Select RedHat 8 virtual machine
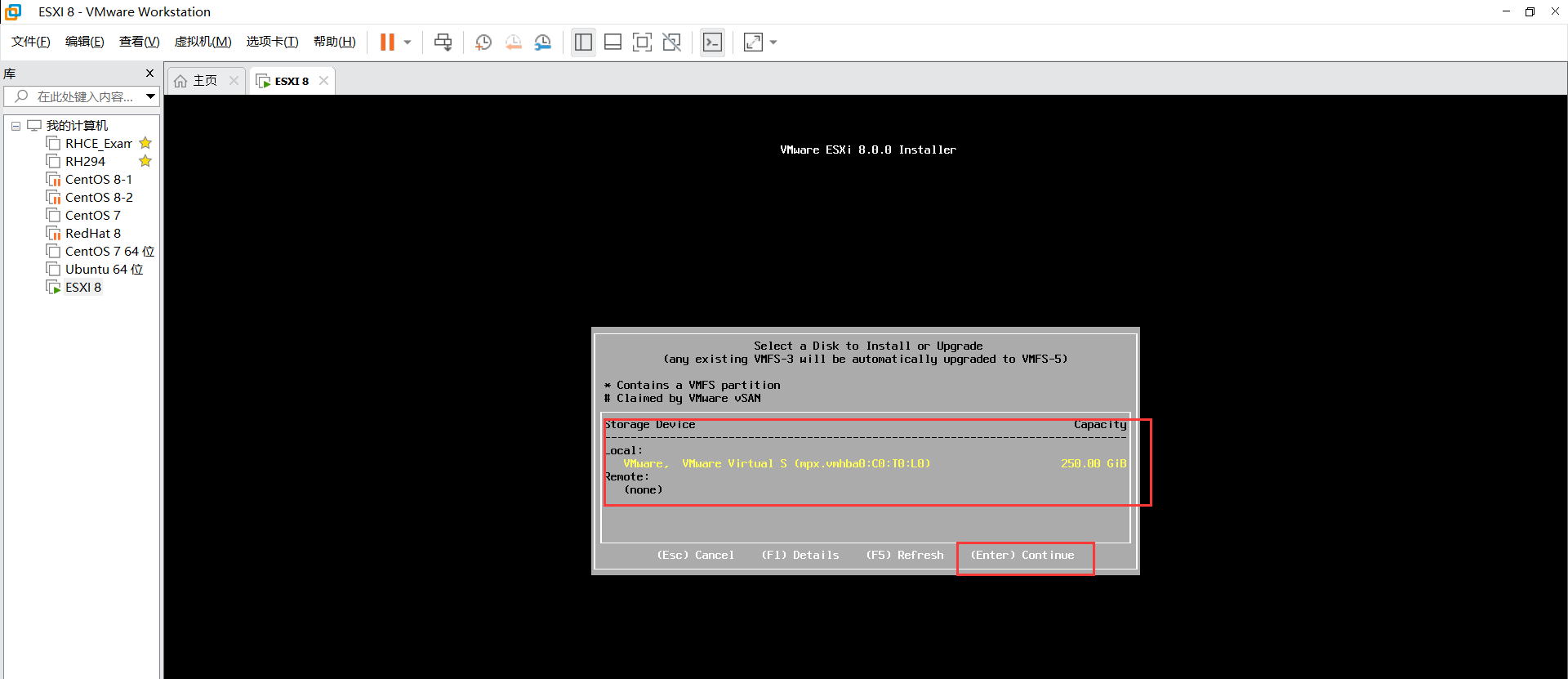This screenshot has height=679, width=1568. 92,234
